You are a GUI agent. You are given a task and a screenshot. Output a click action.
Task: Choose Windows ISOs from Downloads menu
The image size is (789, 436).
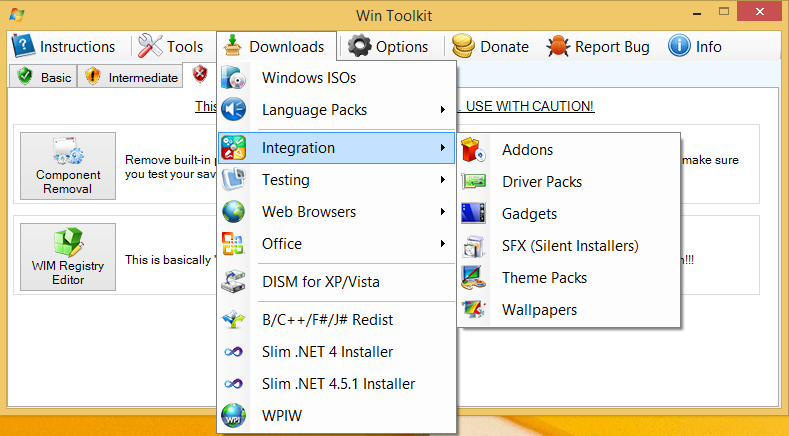click(x=337, y=78)
